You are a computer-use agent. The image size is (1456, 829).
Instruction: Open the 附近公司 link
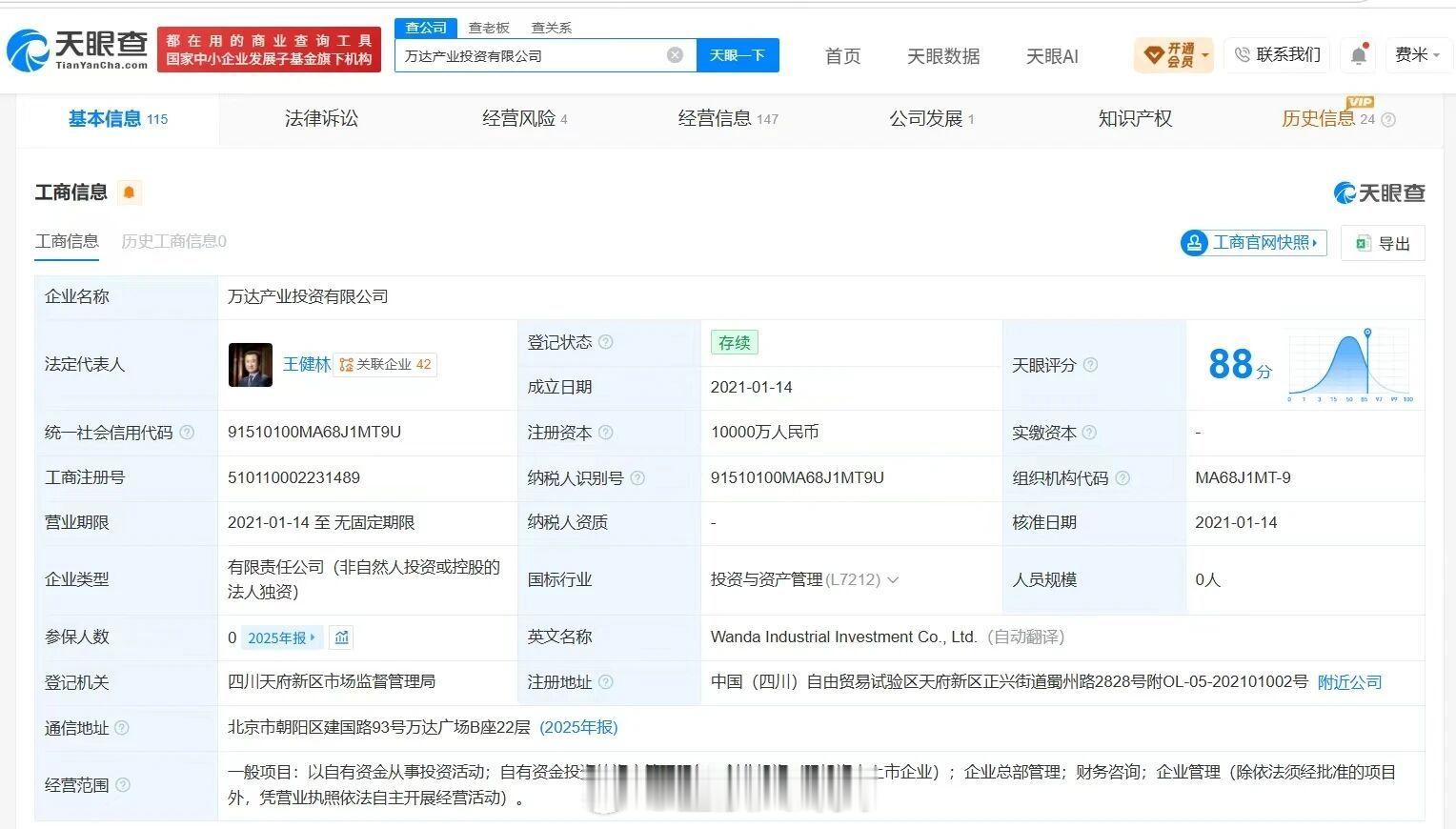point(1349,682)
